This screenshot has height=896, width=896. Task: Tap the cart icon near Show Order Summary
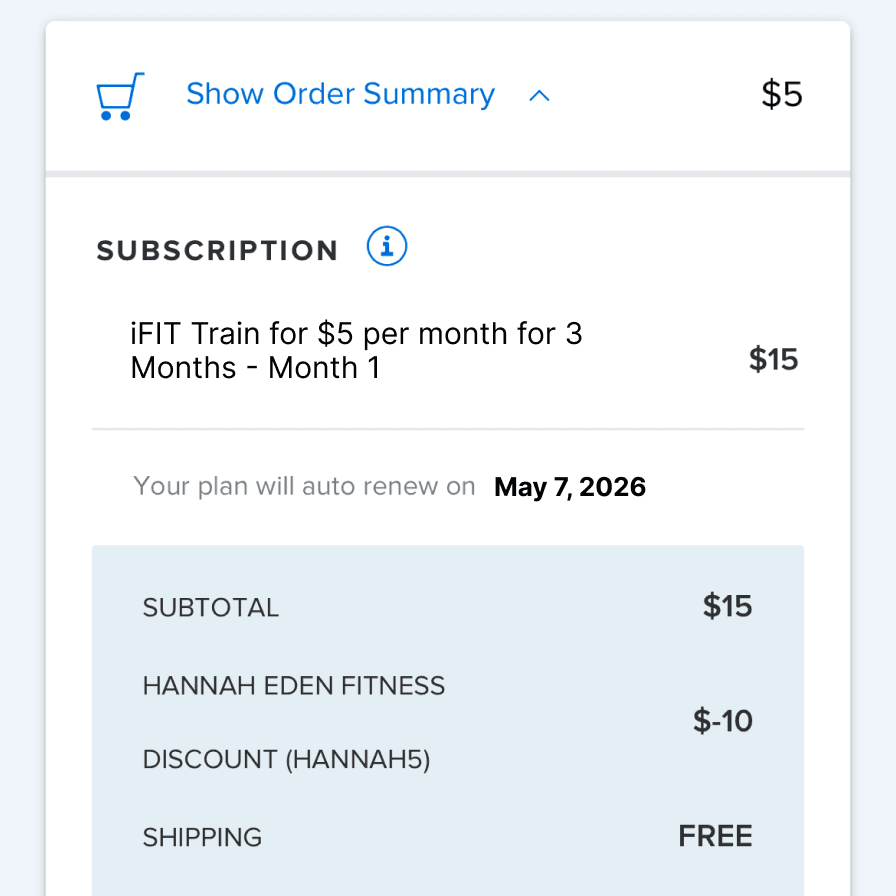(119, 96)
